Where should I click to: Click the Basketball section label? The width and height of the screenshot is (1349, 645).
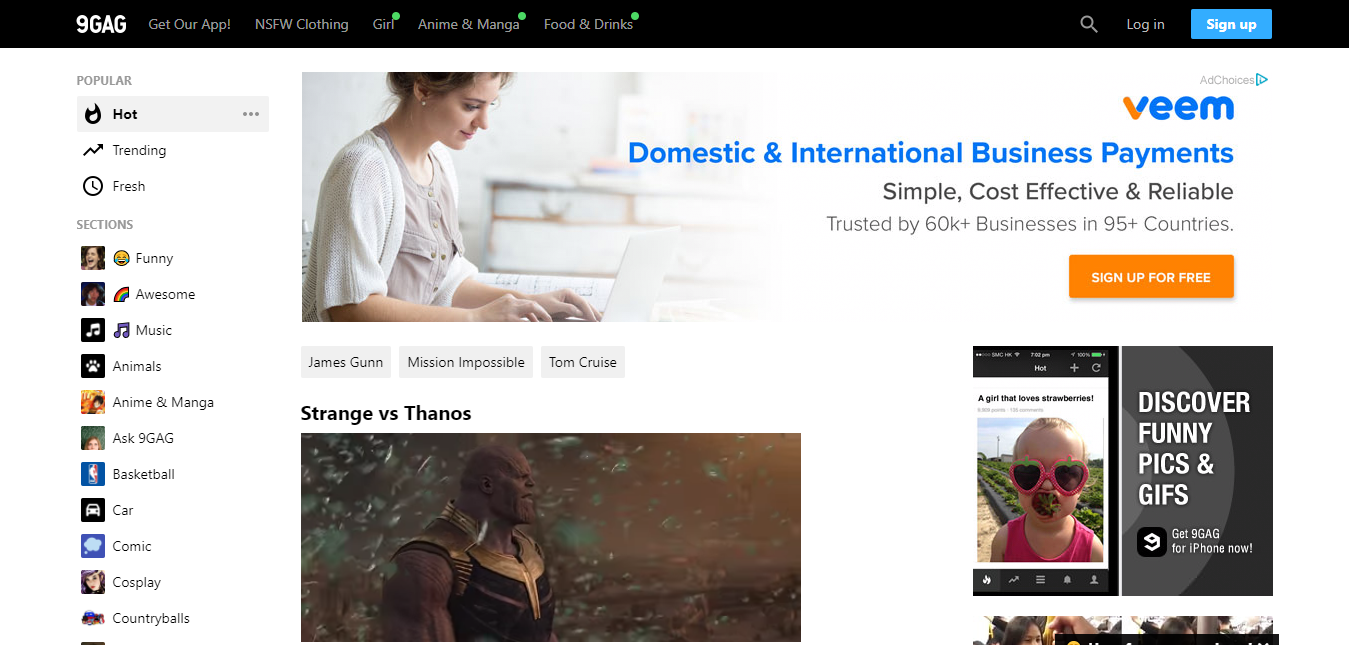tap(144, 474)
